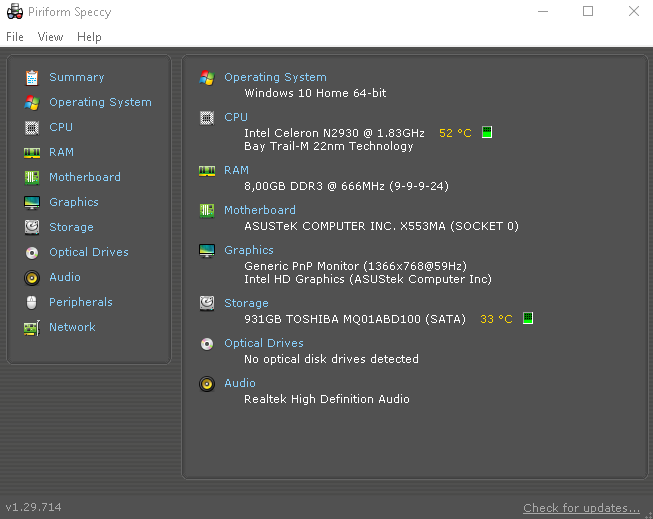The height and width of the screenshot is (519, 653).
Task: Click the Graphics heading link in summary
Action: click(x=249, y=250)
